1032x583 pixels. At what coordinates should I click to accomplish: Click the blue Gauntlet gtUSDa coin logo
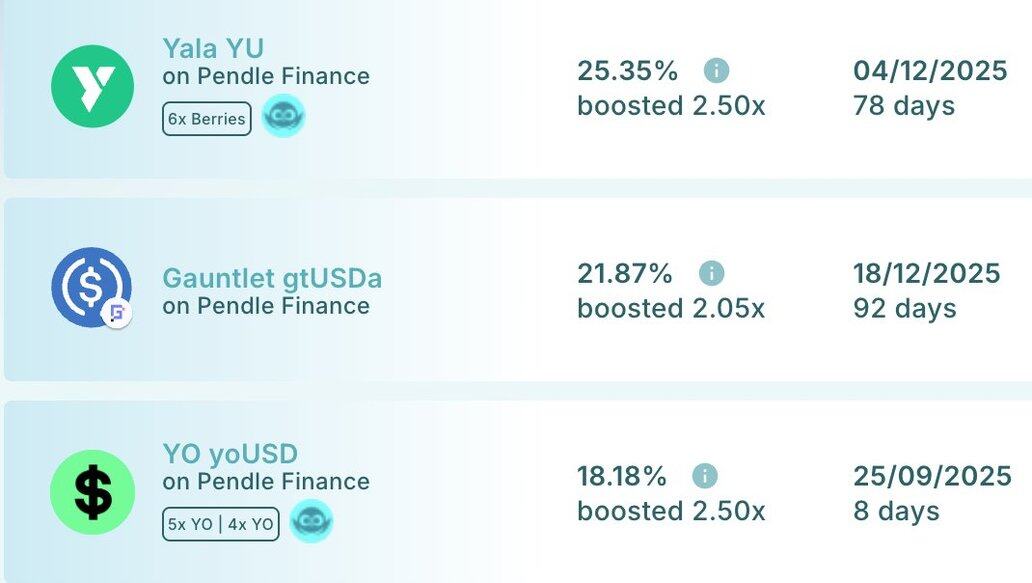[91, 287]
